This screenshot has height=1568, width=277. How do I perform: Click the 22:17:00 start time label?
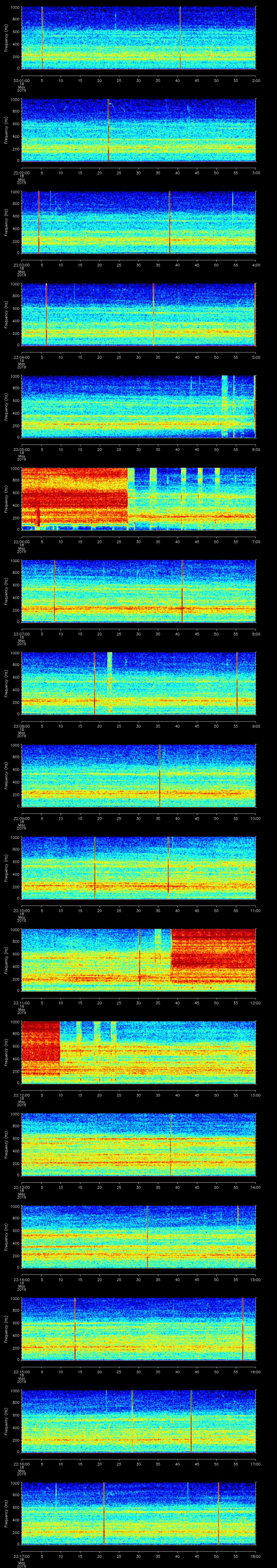[x=21, y=1556]
